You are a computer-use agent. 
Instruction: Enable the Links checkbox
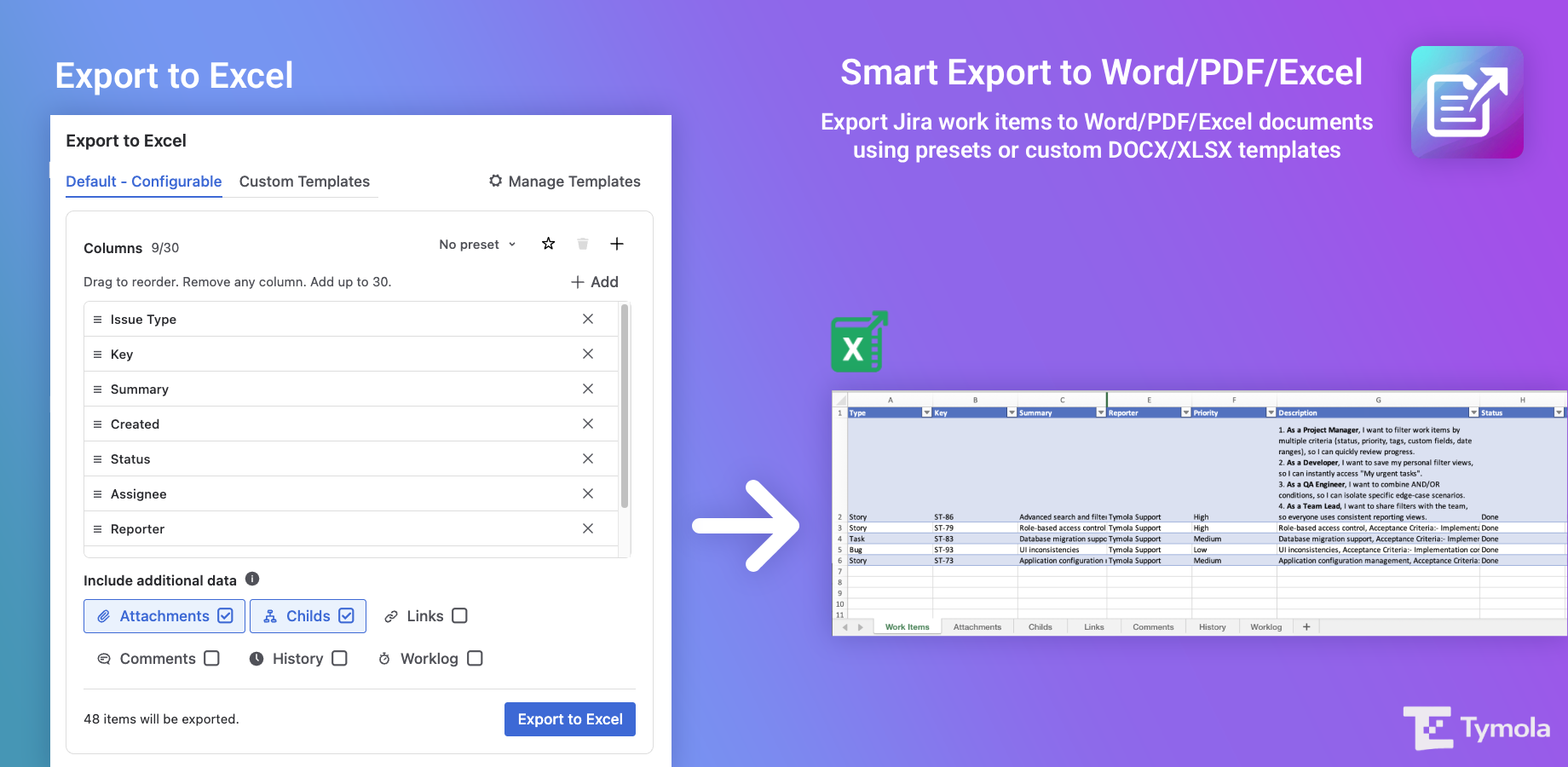click(459, 615)
